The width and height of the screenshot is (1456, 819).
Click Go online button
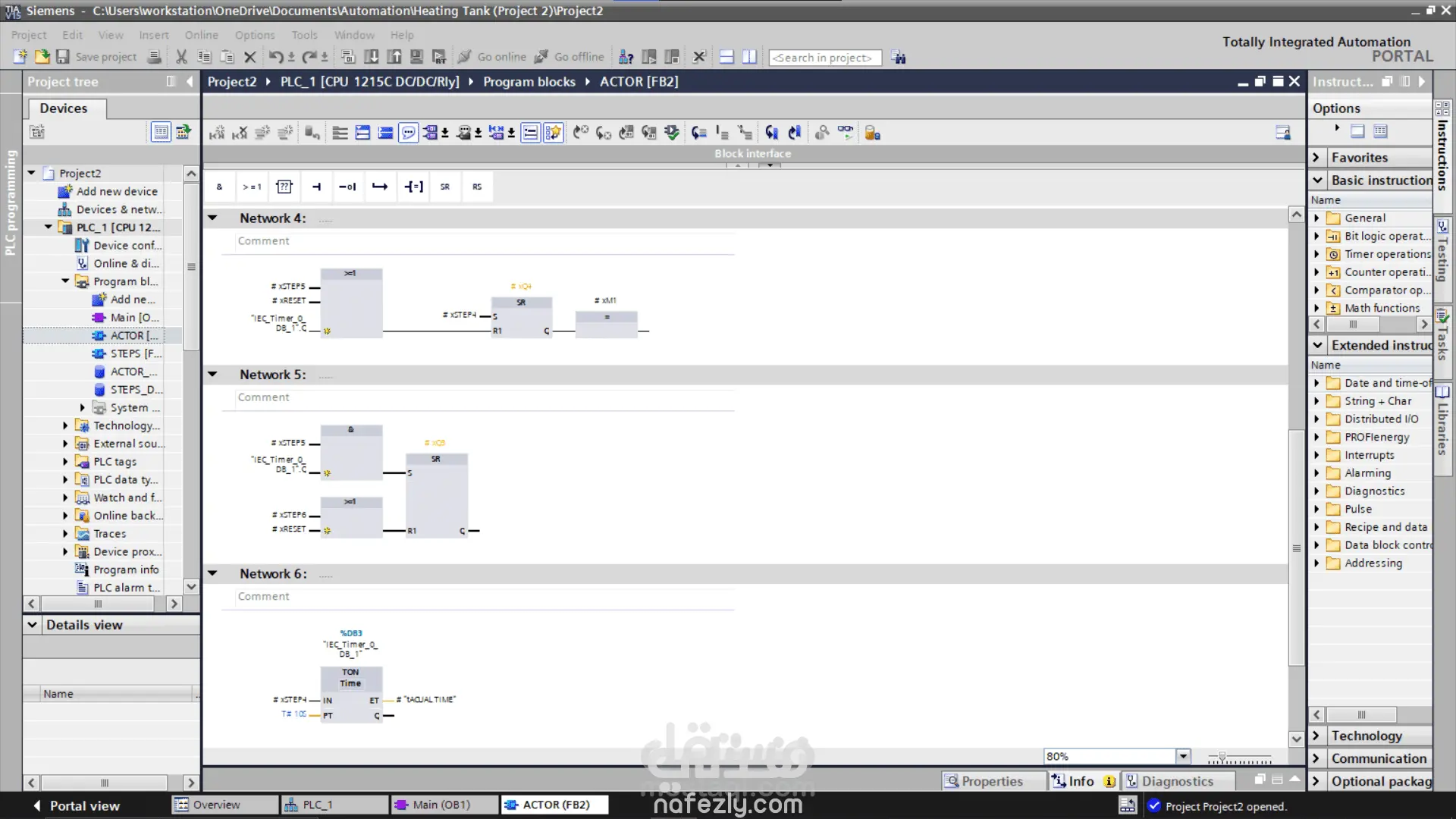(x=492, y=57)
